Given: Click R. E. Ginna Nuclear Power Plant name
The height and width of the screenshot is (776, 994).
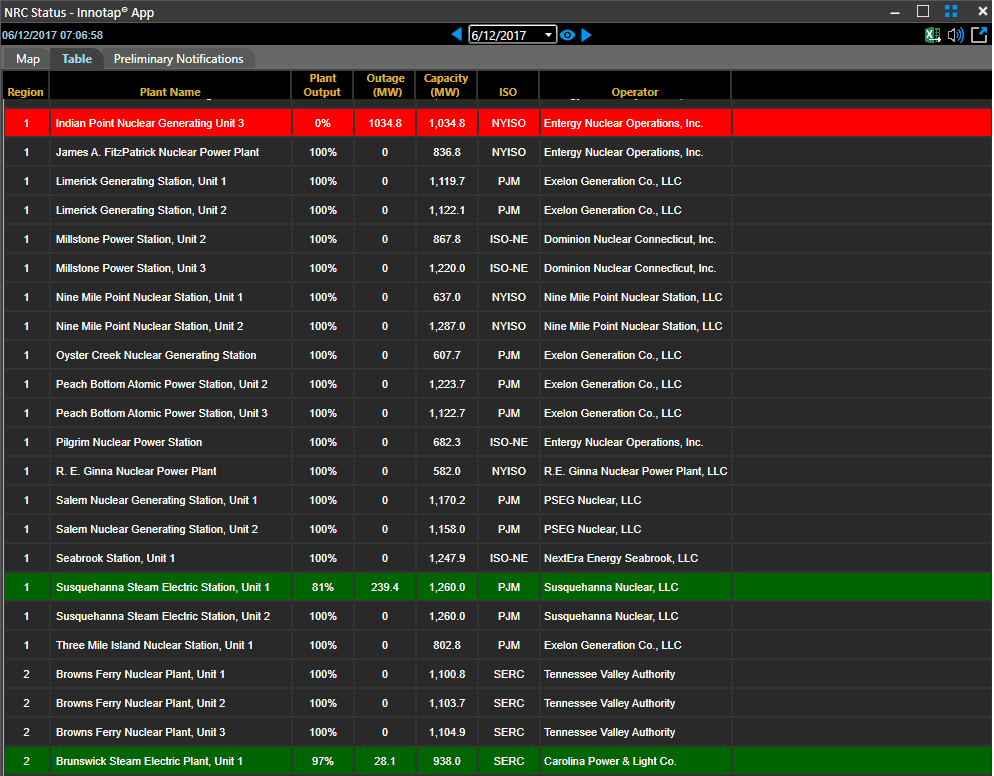Looking at the screenshot, I should pos(136,472).
